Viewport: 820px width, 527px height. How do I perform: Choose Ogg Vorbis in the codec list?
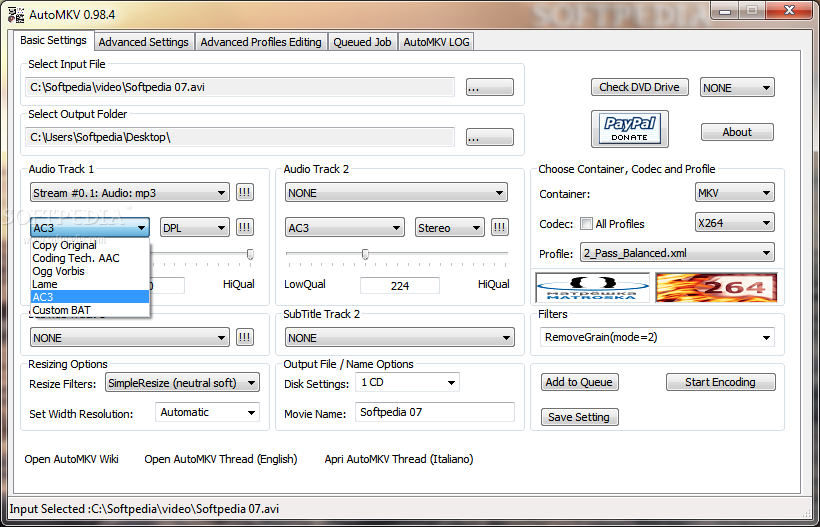[90, 271]
